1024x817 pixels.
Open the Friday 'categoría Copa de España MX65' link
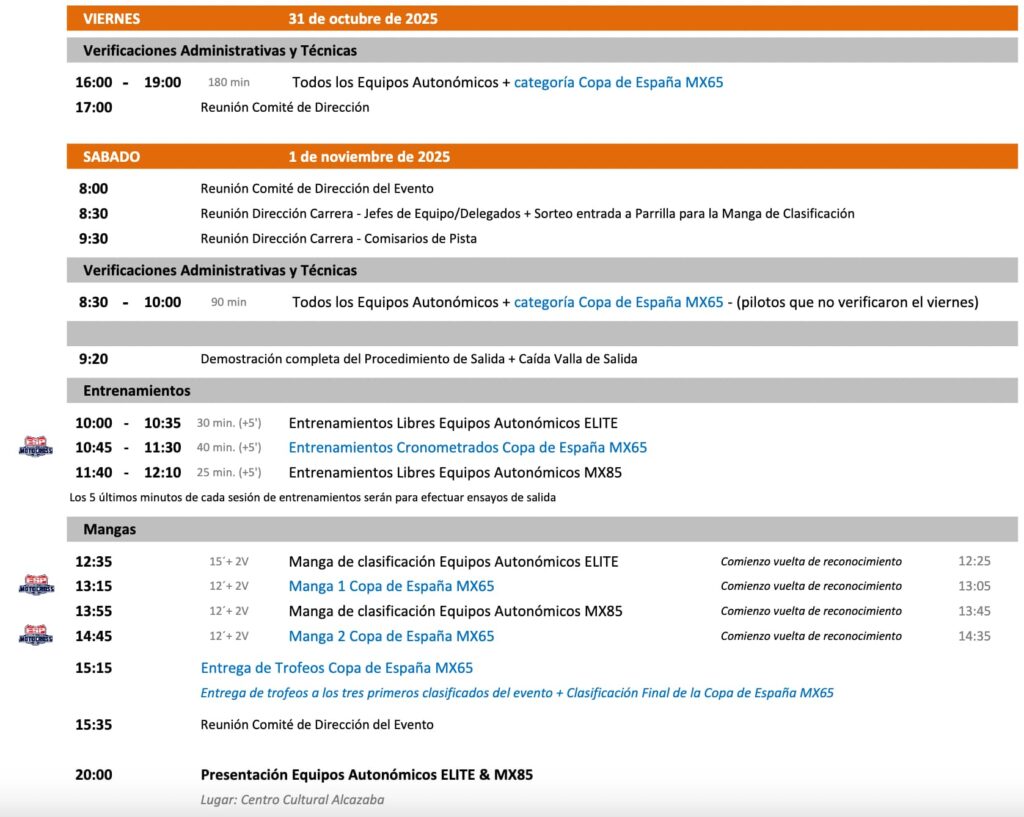618,83
